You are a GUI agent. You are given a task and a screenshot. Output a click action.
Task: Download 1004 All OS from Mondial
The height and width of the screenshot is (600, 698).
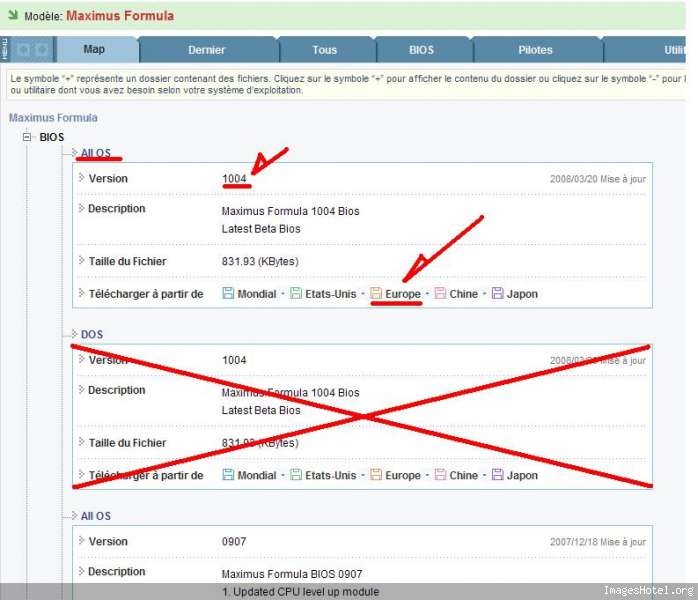257,294
